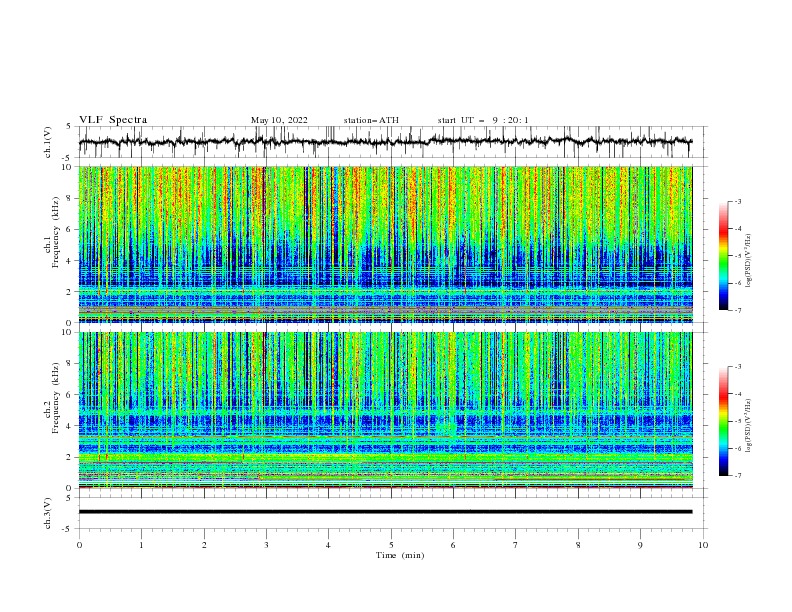Click the "ch.1(V)" waveform axis label

click(x=48, y=142)
